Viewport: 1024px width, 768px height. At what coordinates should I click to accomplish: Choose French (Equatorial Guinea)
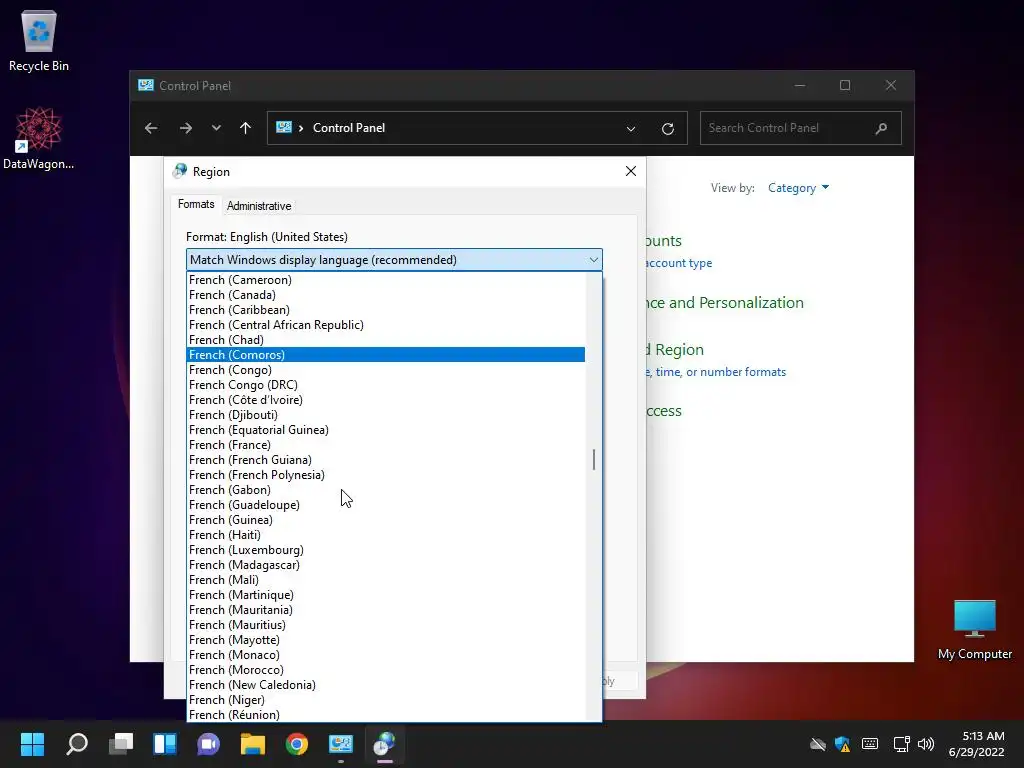385,430
